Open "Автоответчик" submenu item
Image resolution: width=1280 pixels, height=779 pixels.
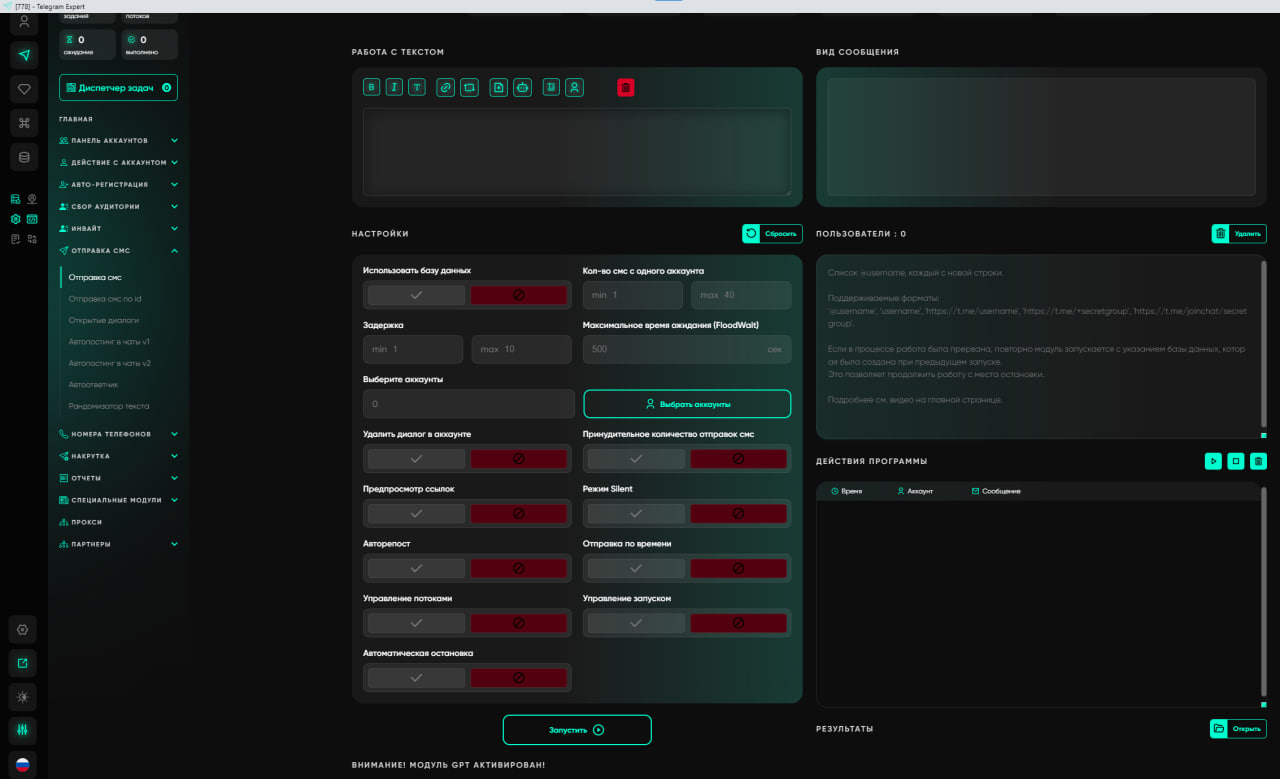point(93,384)
